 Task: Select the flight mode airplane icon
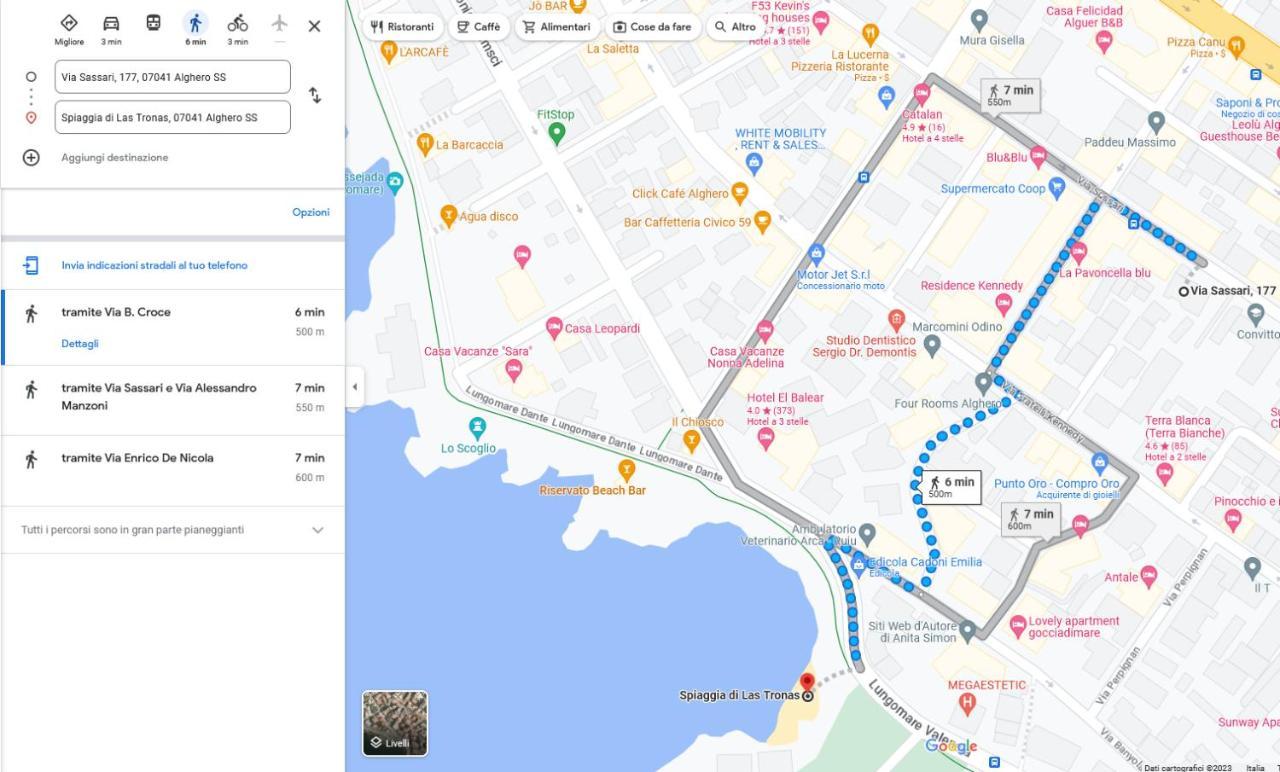279,23
